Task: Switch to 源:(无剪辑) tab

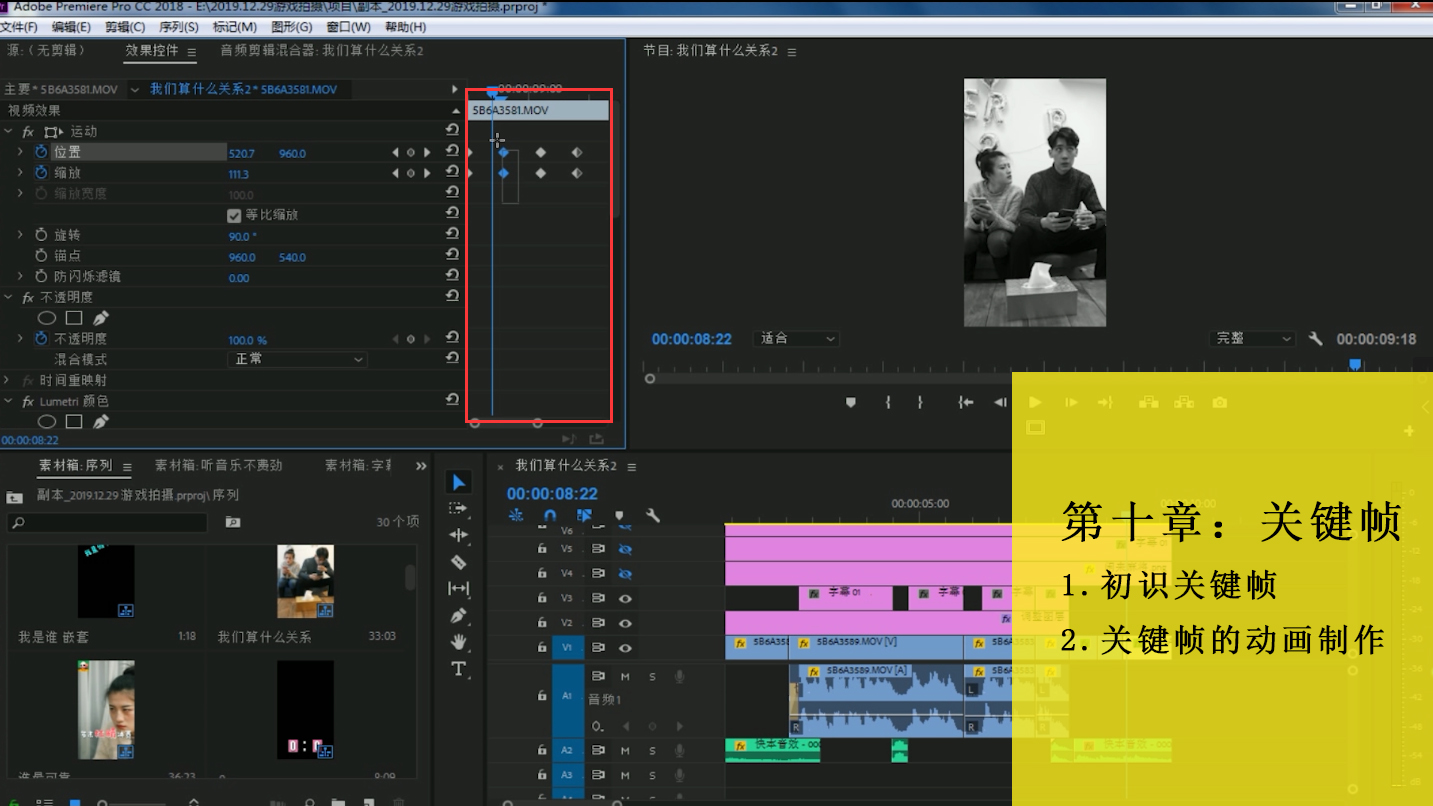Action: click(46, 50)
